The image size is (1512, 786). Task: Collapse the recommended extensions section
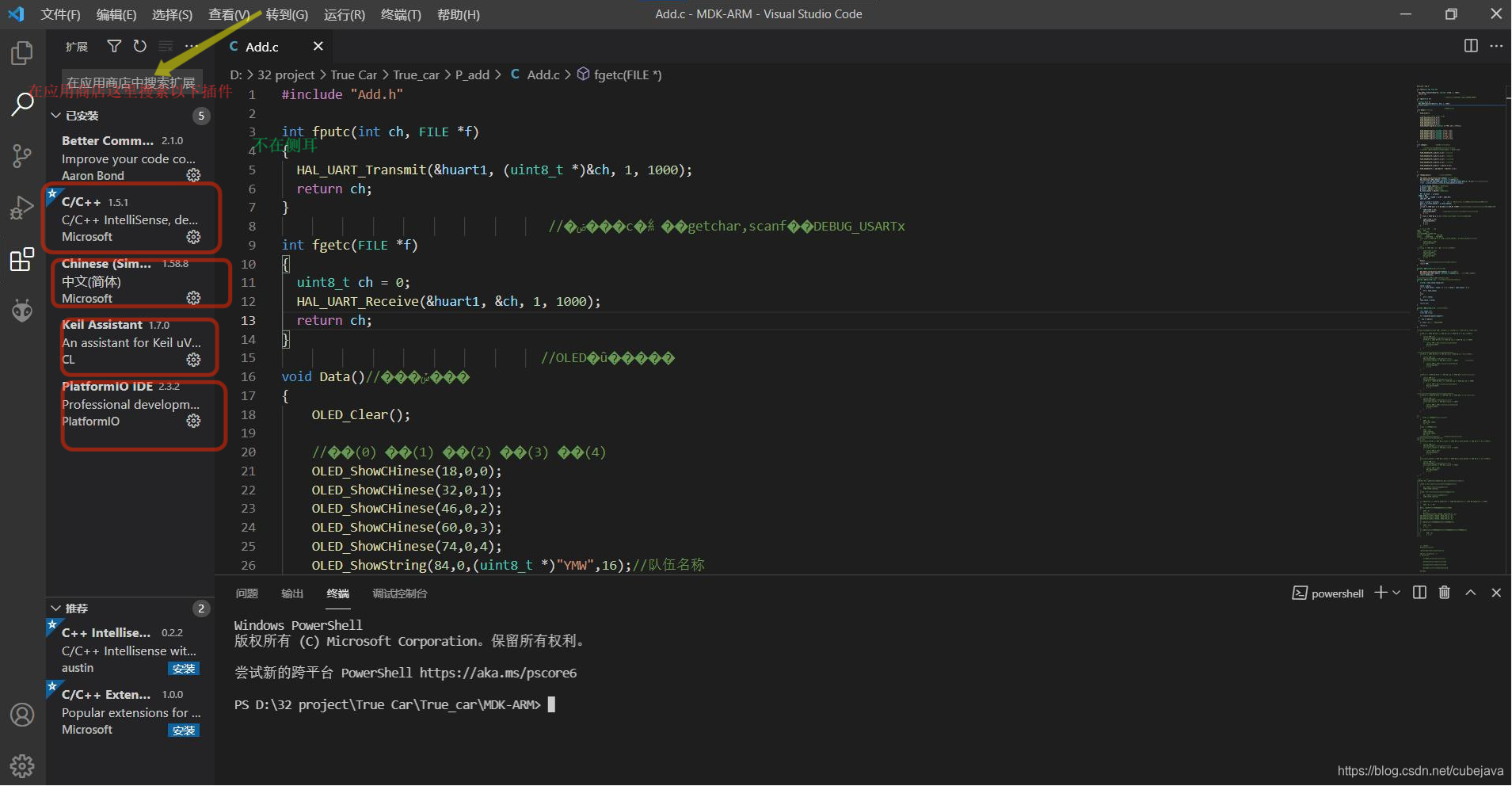pos(56,609)
